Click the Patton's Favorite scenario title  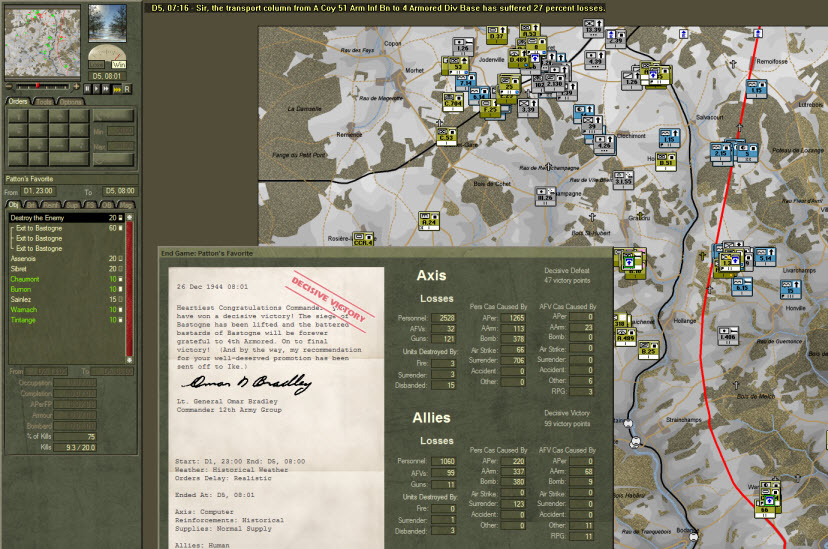point(29,179)
